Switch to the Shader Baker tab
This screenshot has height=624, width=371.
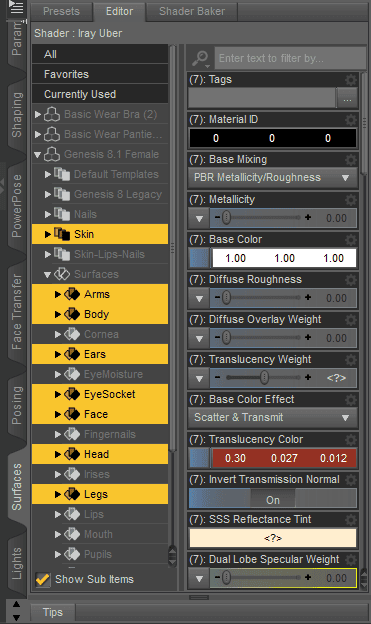click(x=192, y=11)
